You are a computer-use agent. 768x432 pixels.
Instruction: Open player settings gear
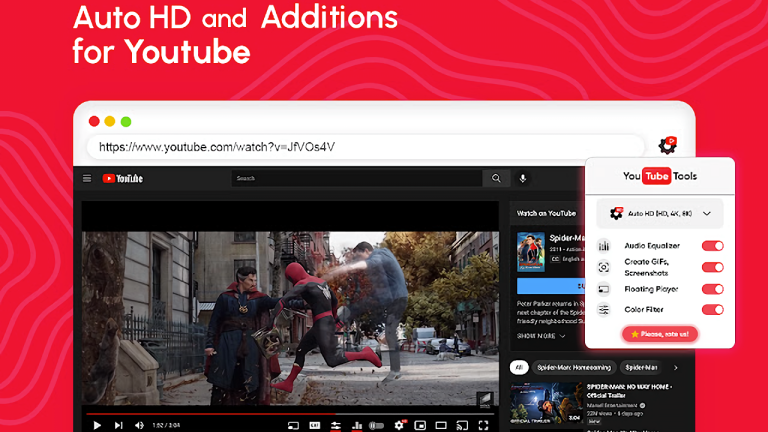click(x=399, y=425)
